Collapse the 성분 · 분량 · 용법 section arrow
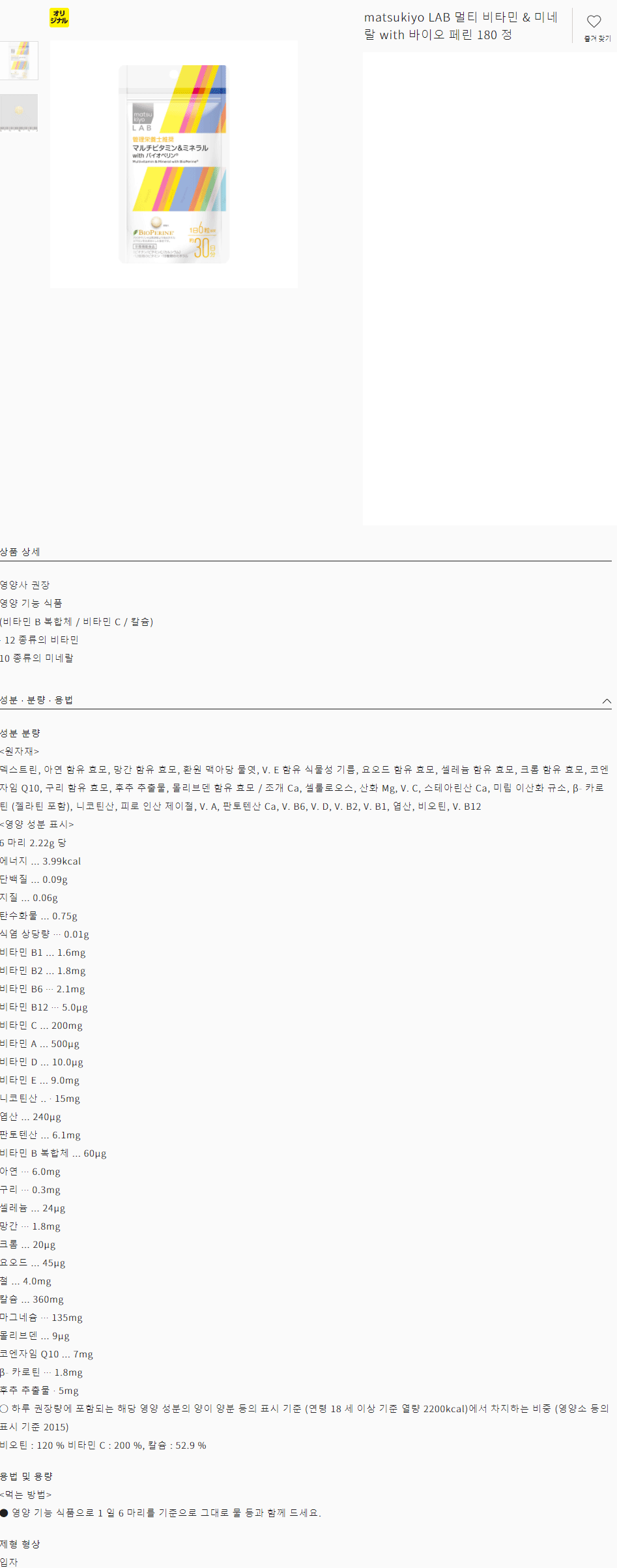Image resolution: width=617 pixels, height=1568 pixels. 606,701
